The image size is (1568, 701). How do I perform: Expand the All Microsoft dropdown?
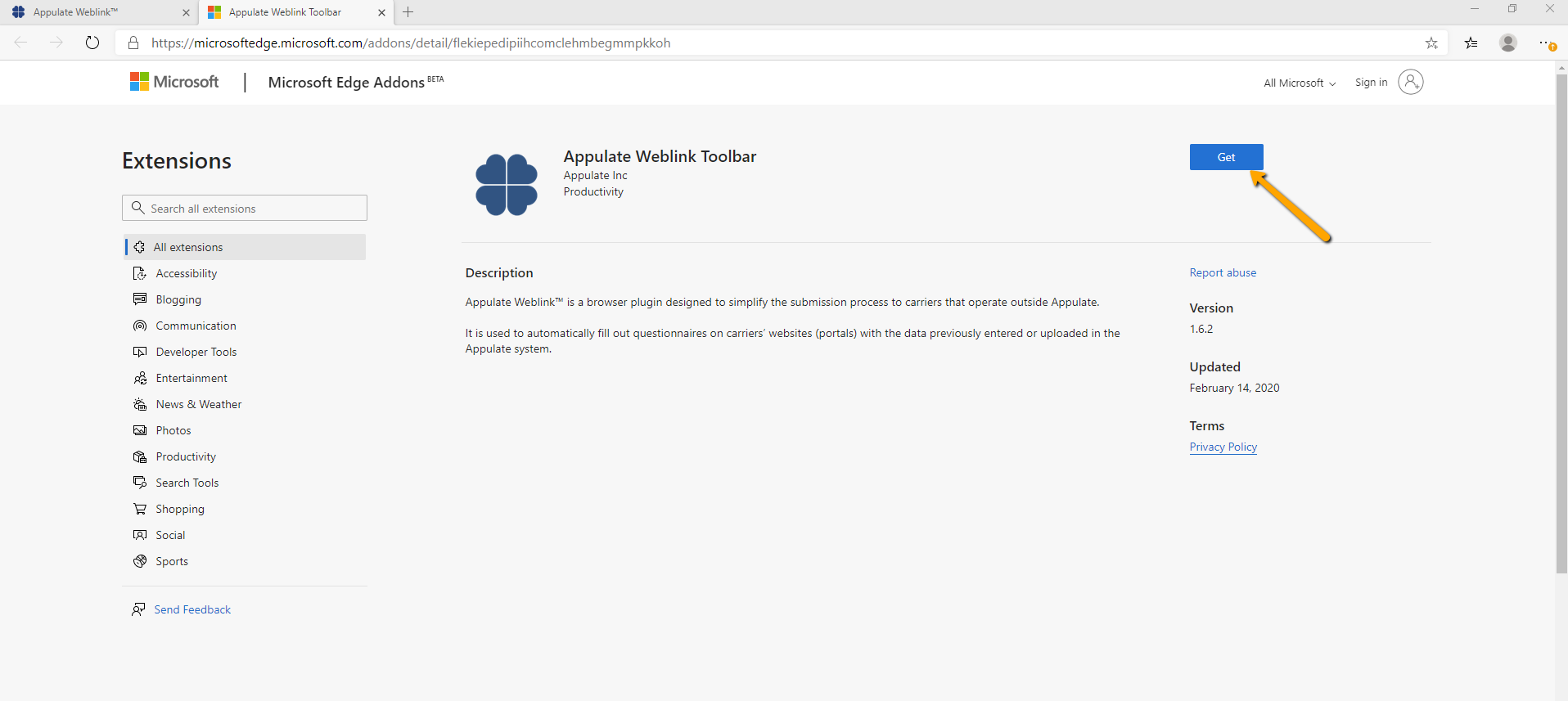click(1299, 83)
